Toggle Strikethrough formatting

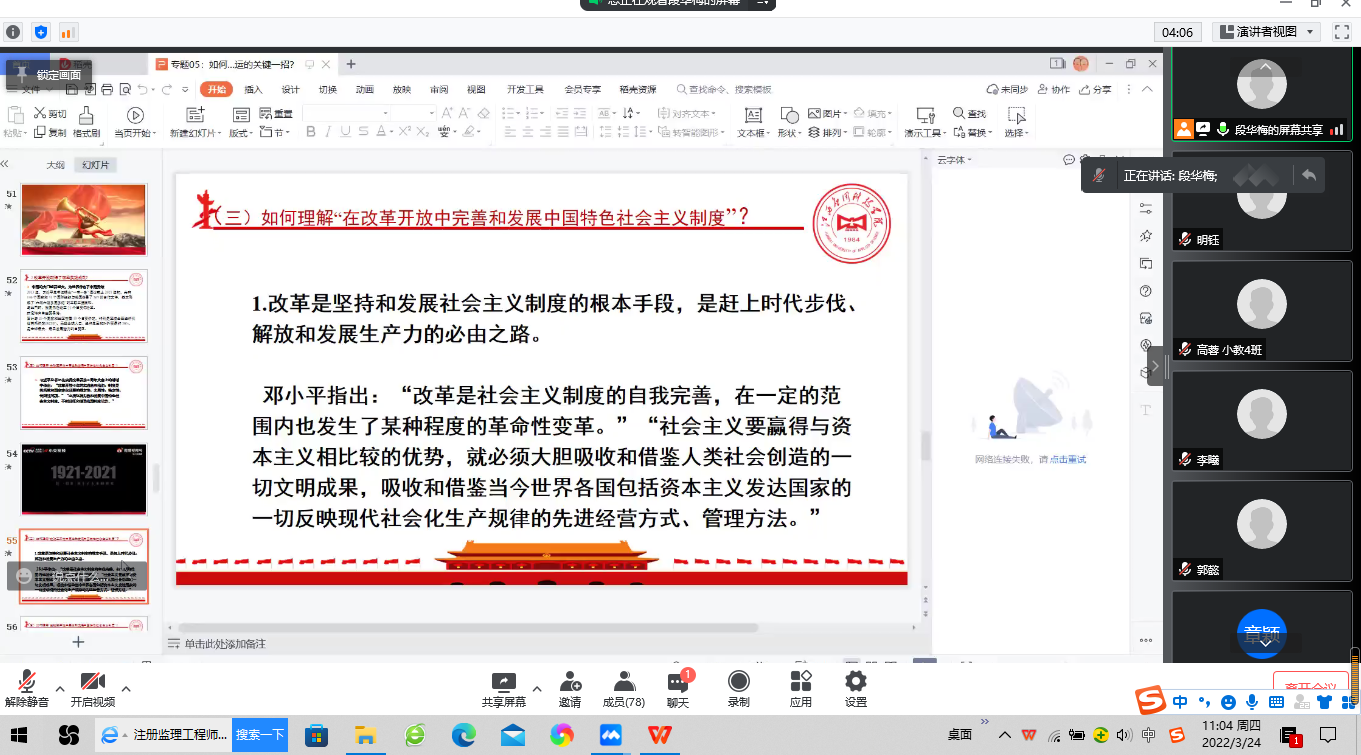[364, 132]
